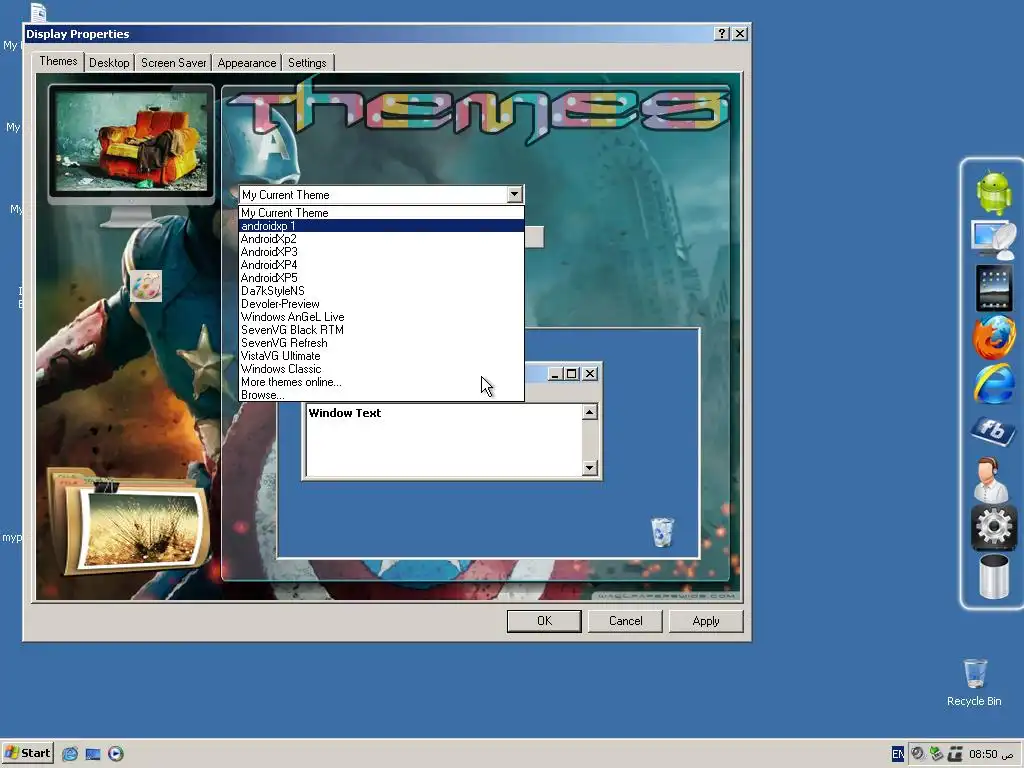Click the Media Player quick launch icon
Image resolution: width=1024 pixels, height=768 pixels.
click(116, 754)
